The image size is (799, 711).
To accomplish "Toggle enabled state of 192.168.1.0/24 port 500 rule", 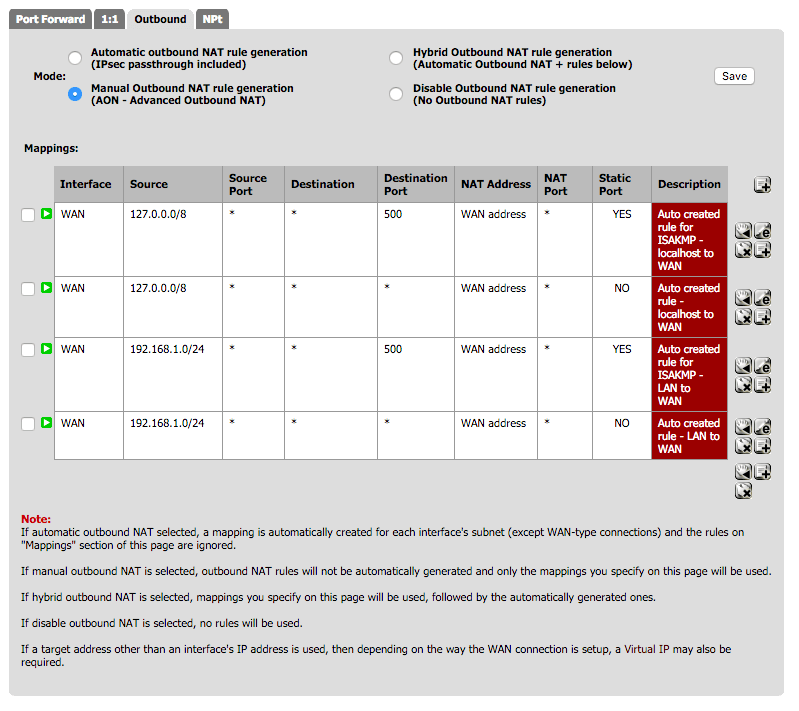I will click(46, 349).
